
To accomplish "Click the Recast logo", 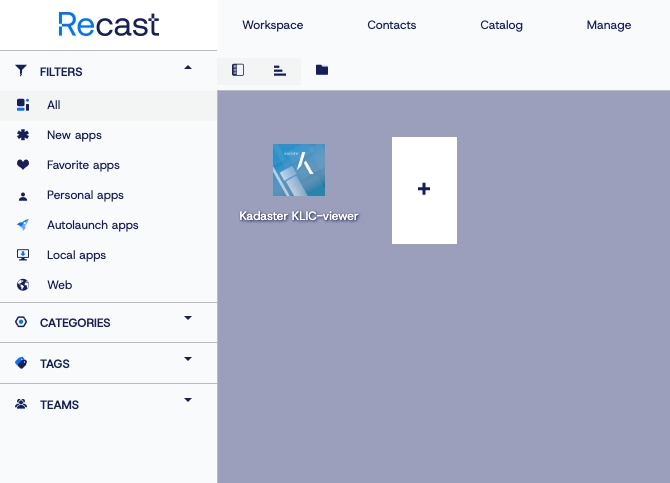I will pyautogui.click(x=108, y=25).
